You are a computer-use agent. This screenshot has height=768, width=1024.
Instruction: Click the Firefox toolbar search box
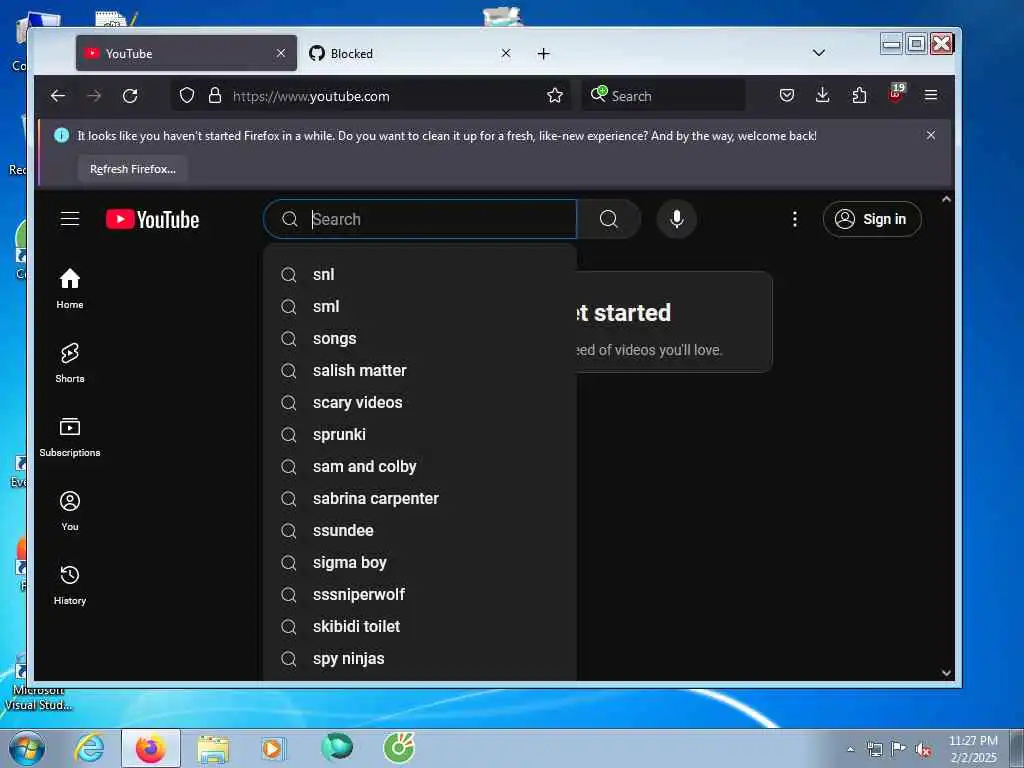pyautogui.click(x=664, y=96)
